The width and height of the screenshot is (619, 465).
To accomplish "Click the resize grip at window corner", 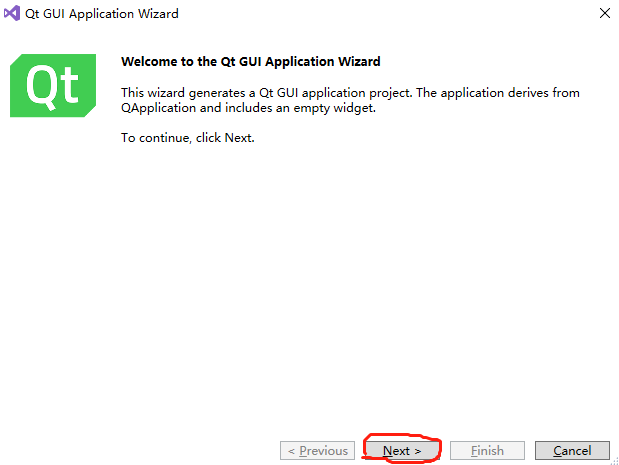I will click(x=614, y=461).
